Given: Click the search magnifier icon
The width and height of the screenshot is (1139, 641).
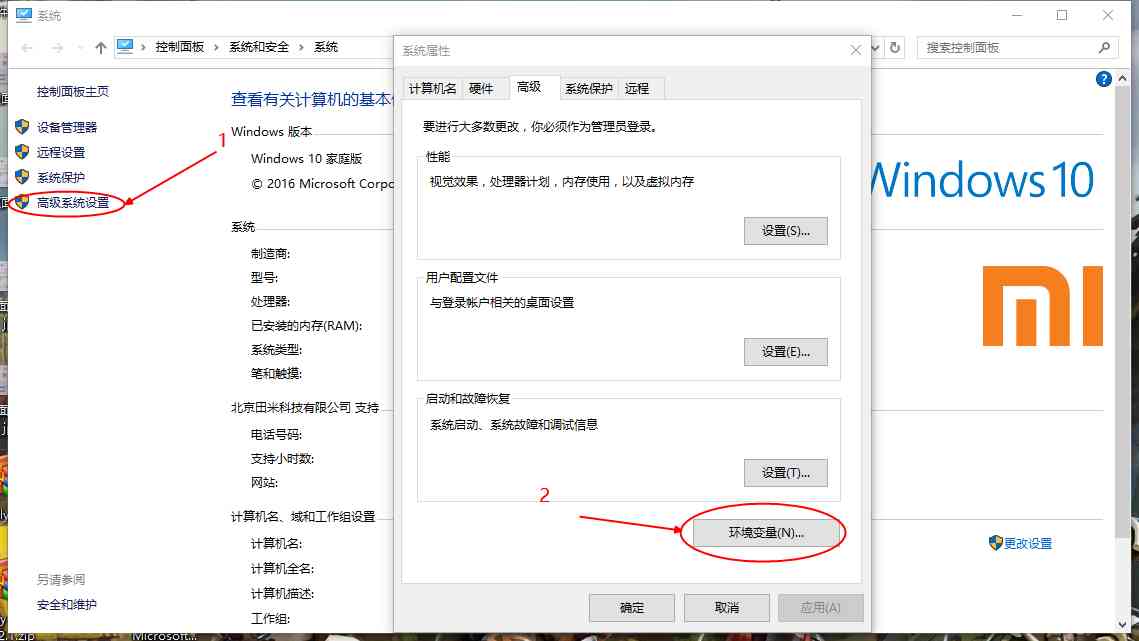Looking at the screenshot, I should tap(1104, 47).
